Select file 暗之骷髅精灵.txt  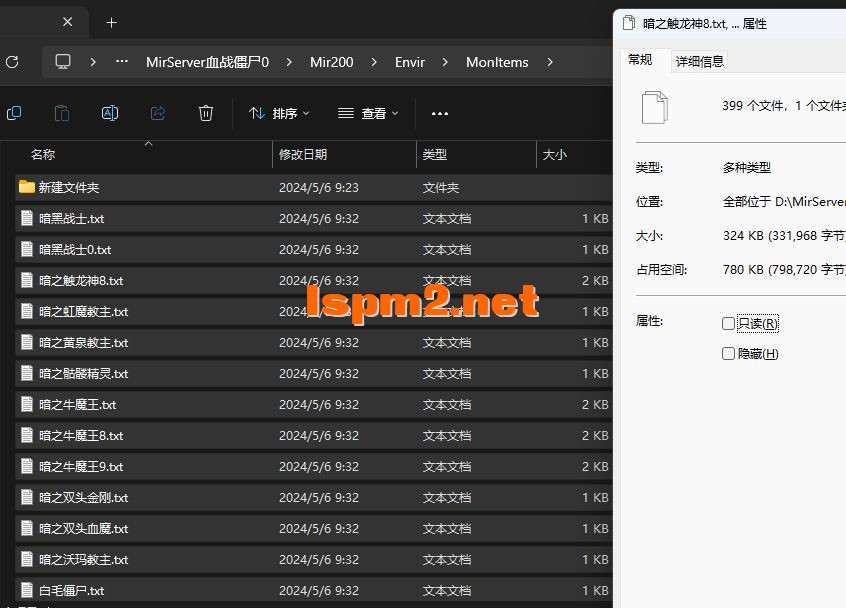click(313, 373)
